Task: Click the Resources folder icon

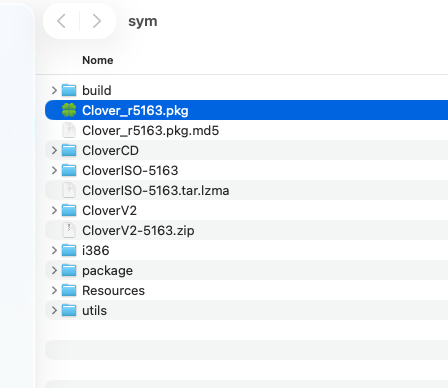Action: coord(69,290)
